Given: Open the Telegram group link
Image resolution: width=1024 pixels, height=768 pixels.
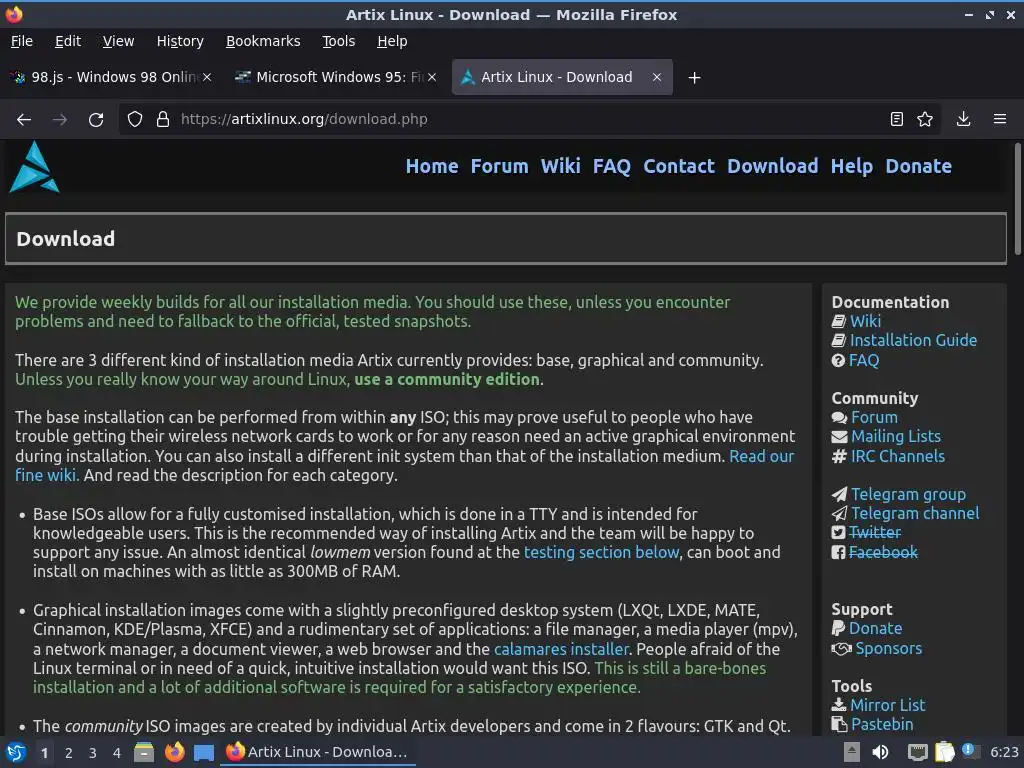Looking at the screenshot, I should point(908,494).
